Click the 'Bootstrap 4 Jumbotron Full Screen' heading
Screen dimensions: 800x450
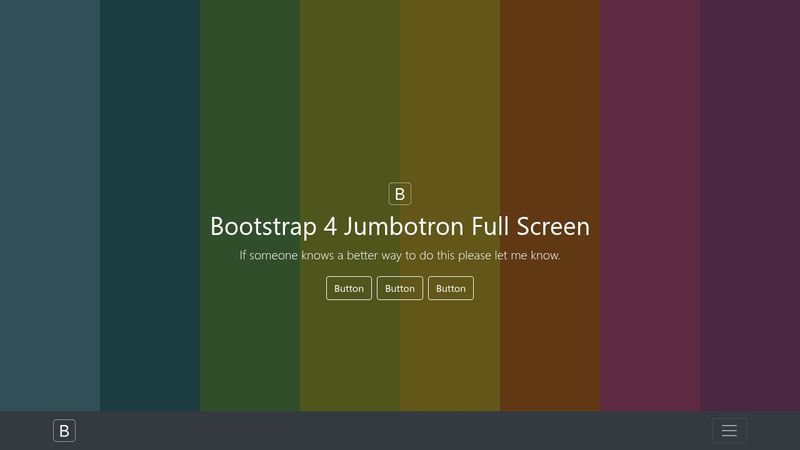pyautogui.click(x=400, y=226)
